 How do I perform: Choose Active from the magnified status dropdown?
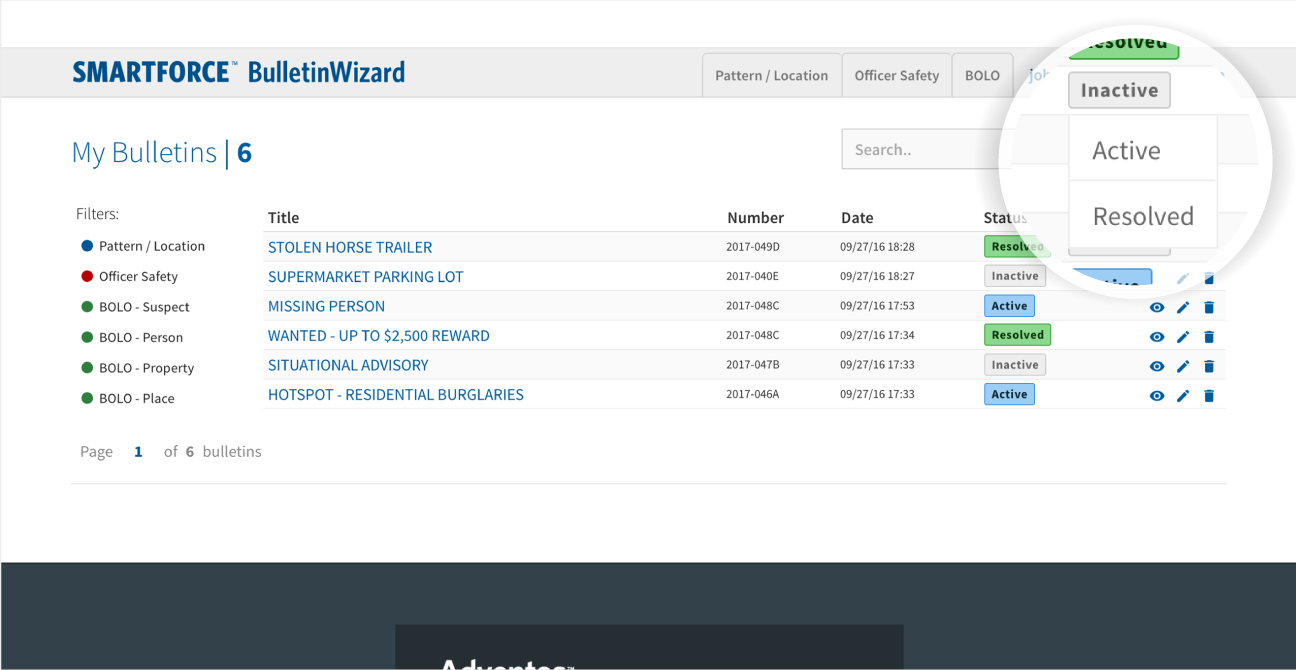click(x=1127, y=151)
